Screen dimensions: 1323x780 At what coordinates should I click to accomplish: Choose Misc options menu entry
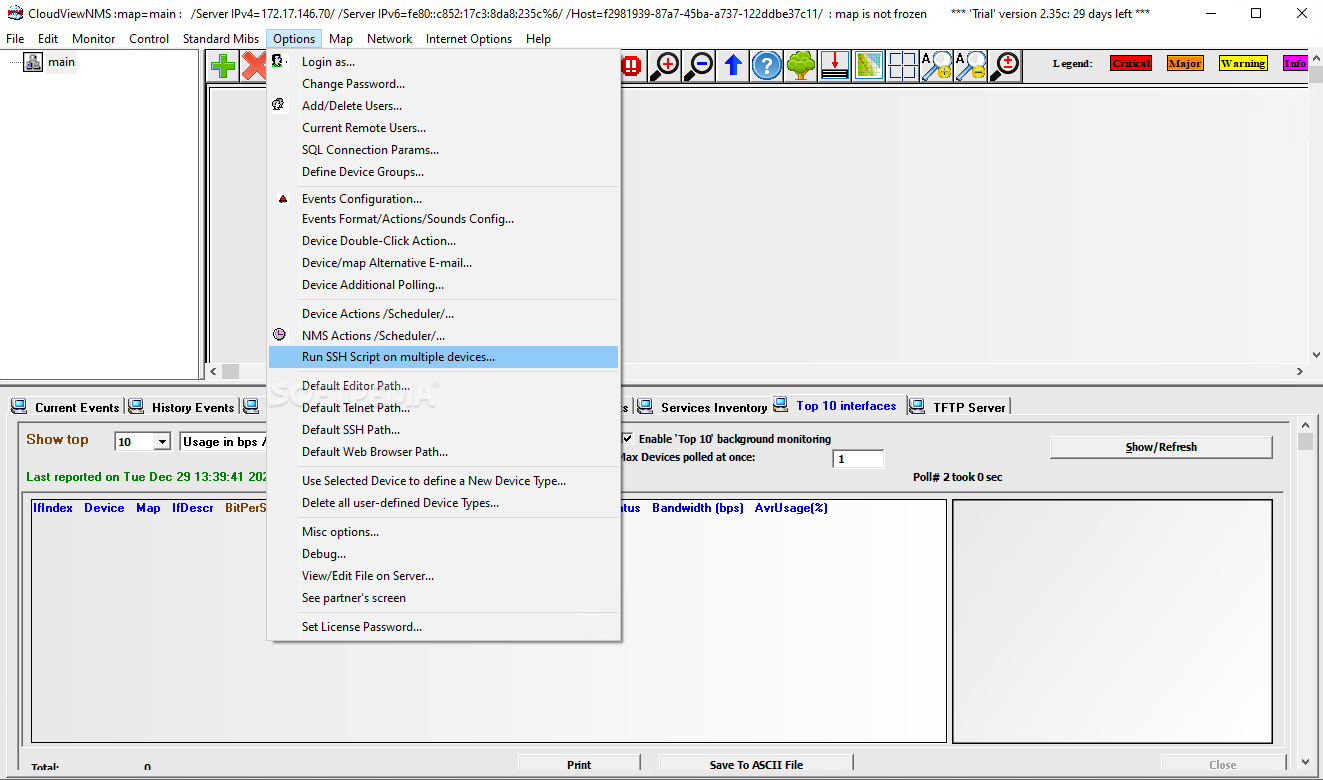coord(444,532)
